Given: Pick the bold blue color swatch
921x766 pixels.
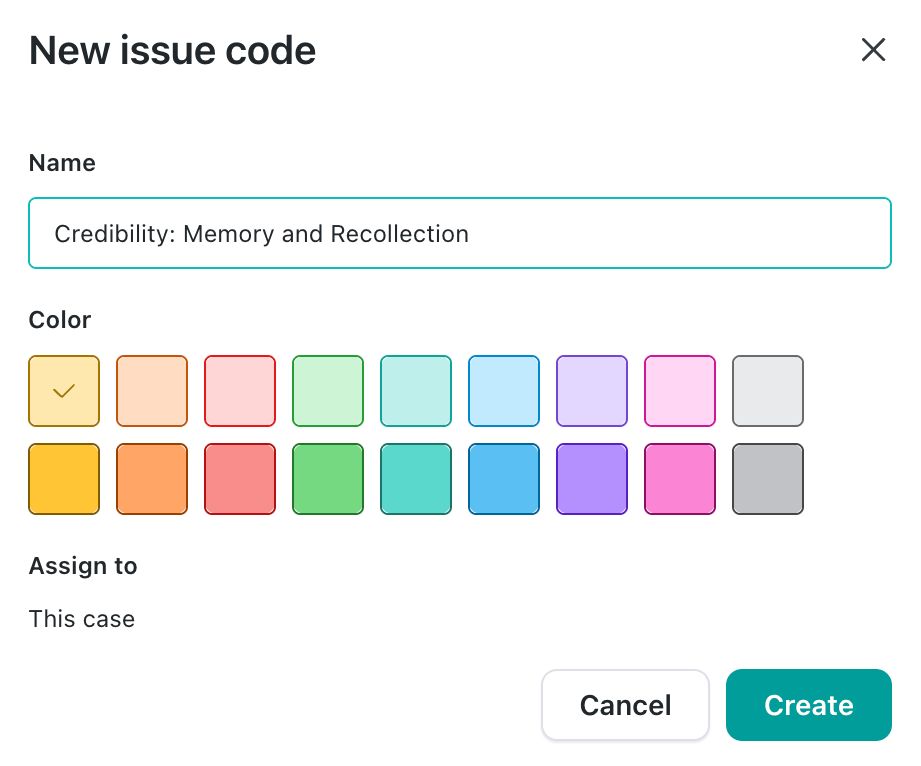Looking at the screenshot, I should (x=504, y=479).
